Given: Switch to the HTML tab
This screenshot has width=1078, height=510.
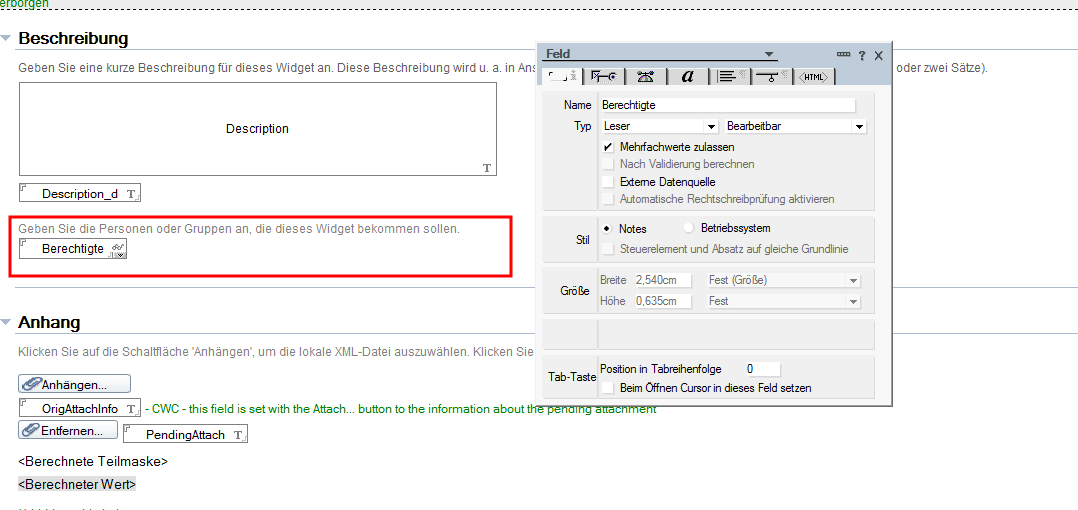Looking at the screenshot, I should (815, 76).
